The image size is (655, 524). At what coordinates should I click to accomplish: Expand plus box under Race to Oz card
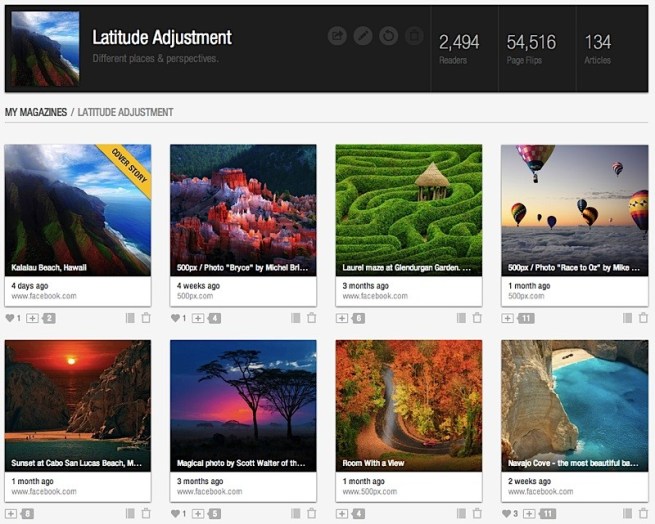[507, 318]
